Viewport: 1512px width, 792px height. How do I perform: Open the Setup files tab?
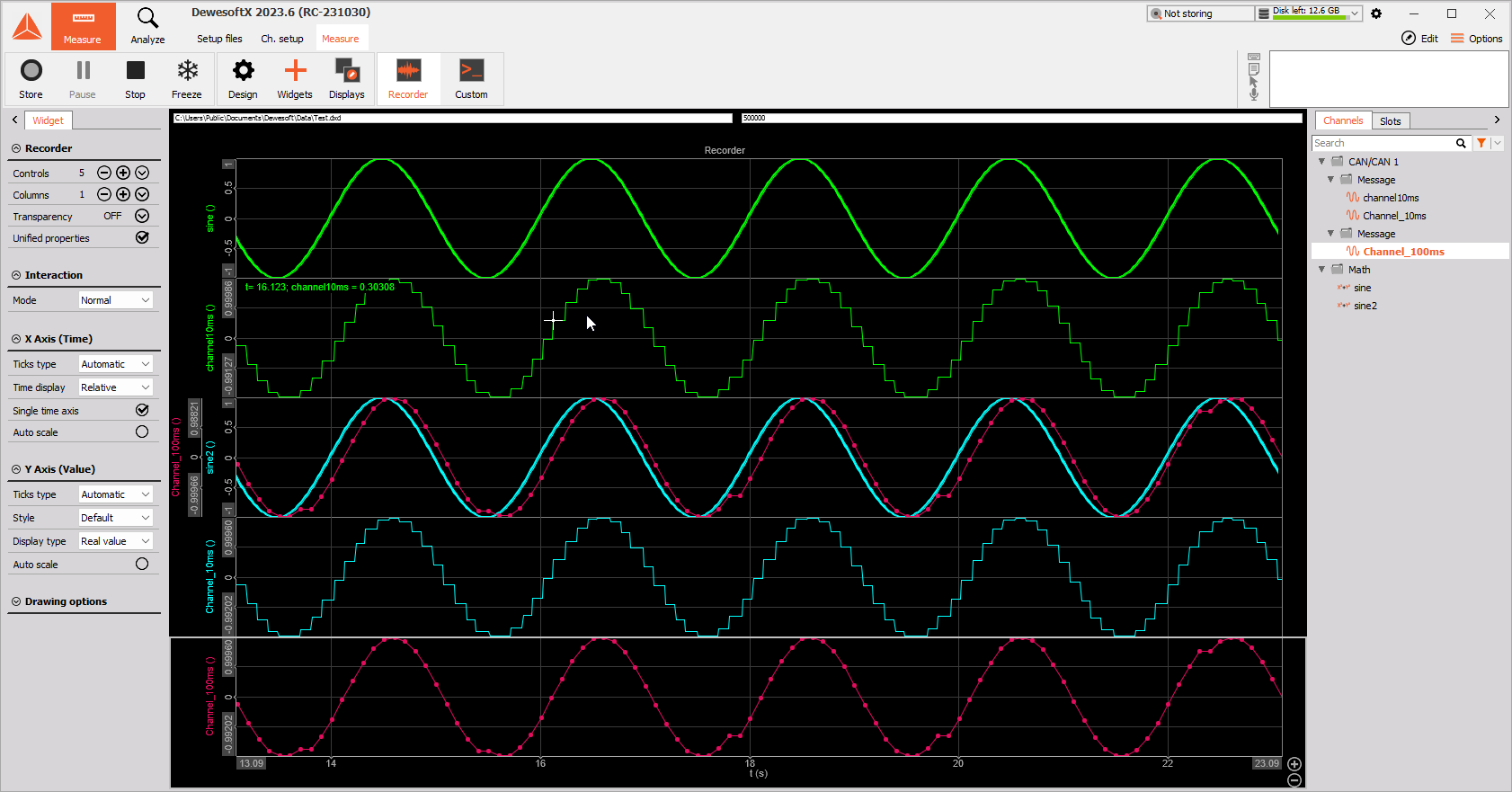[219, 39]
